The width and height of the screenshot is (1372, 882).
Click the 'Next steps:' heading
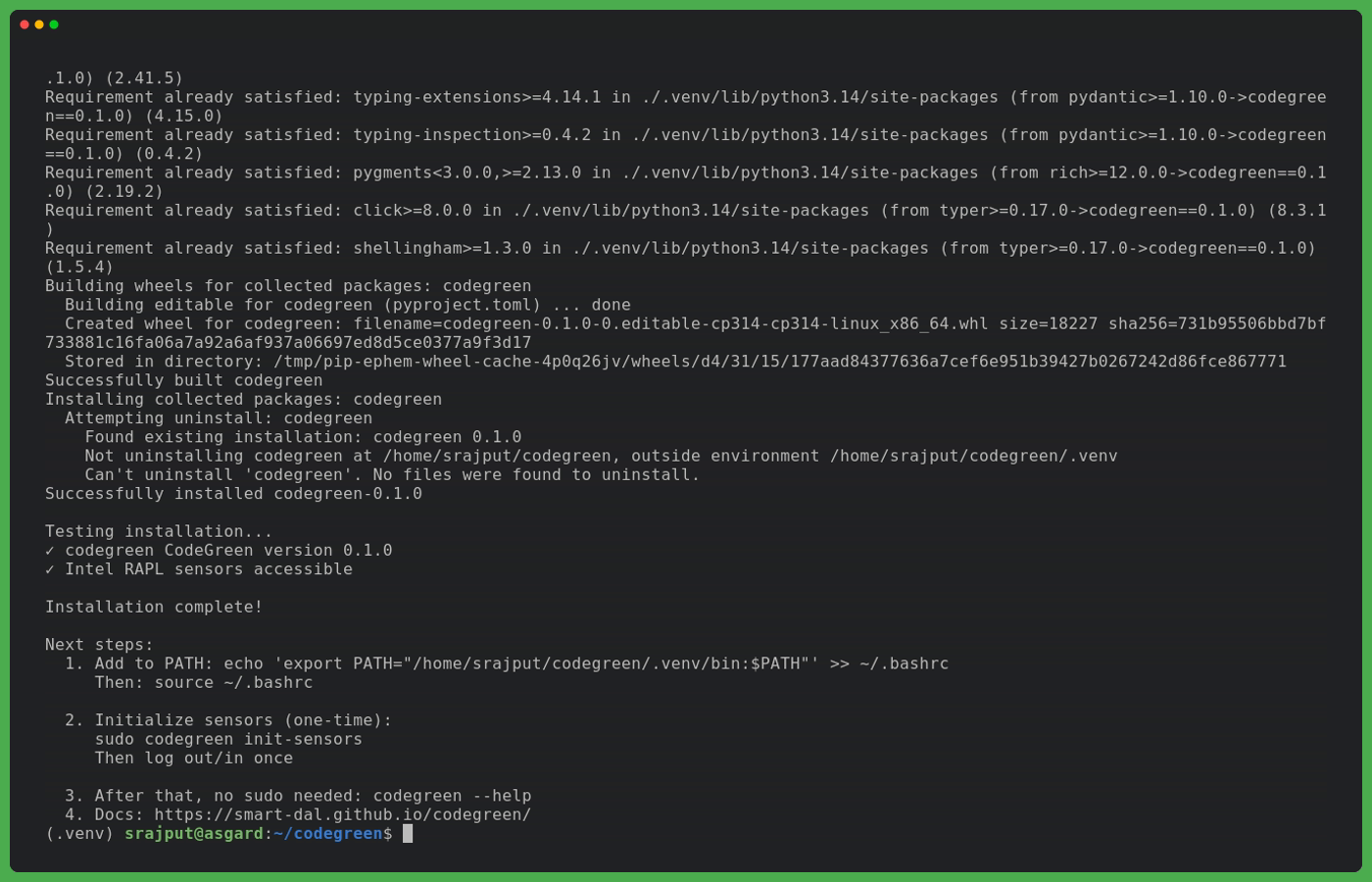click(x=99, y=645)
